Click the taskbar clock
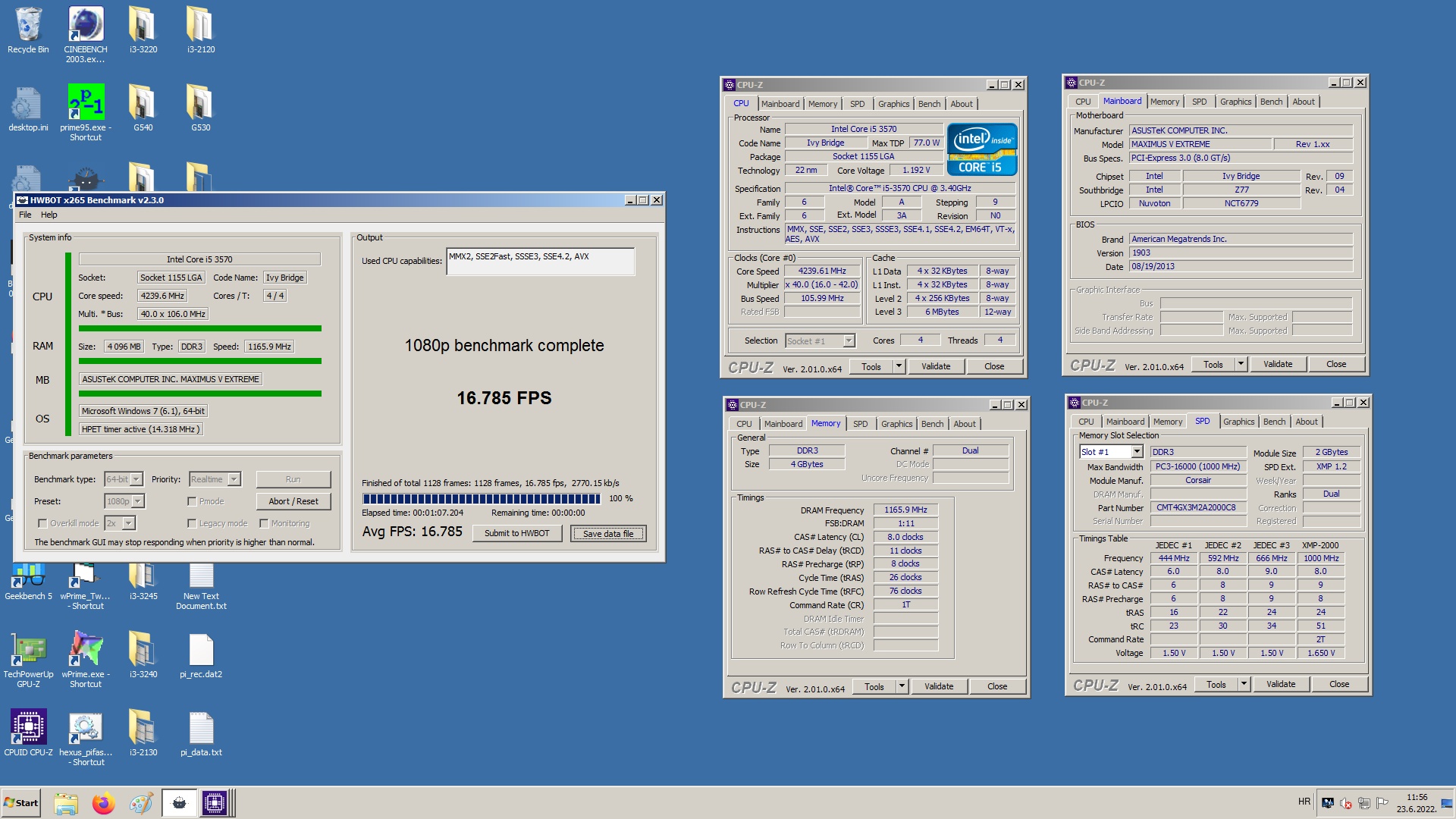This screenshot has width=1456, height=819. point(1416,803)
